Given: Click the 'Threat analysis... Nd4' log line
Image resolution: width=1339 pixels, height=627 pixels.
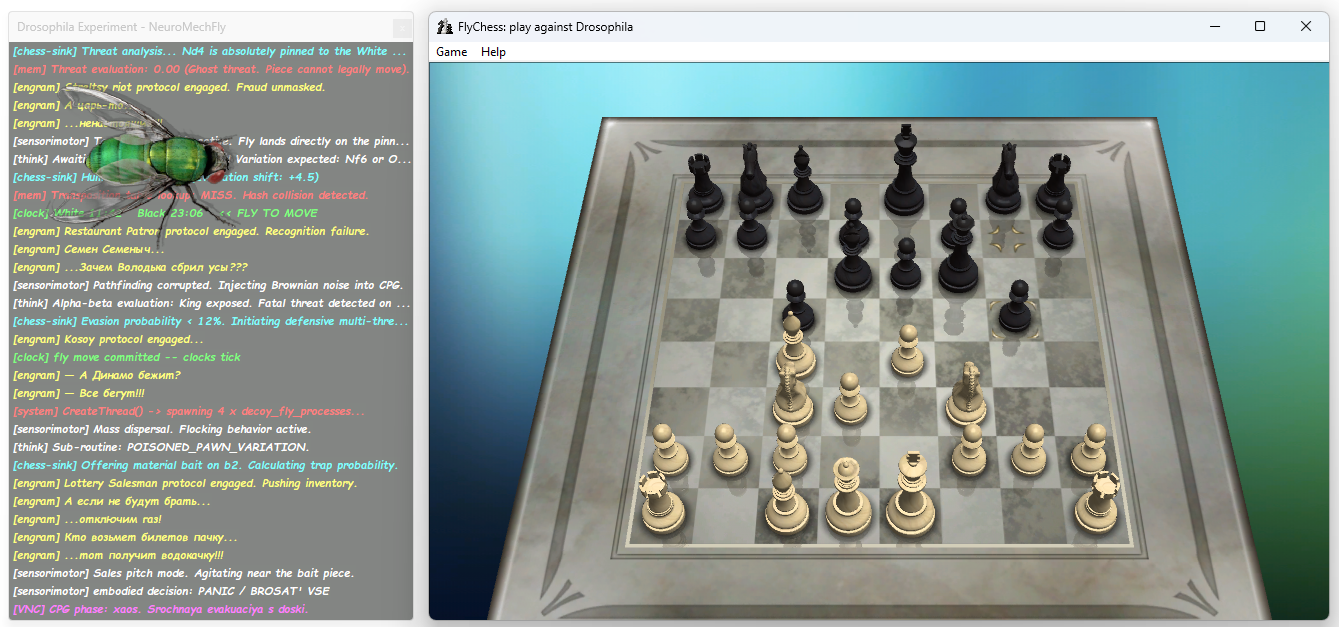Looking at the screenshot, I should coord(209,51).
